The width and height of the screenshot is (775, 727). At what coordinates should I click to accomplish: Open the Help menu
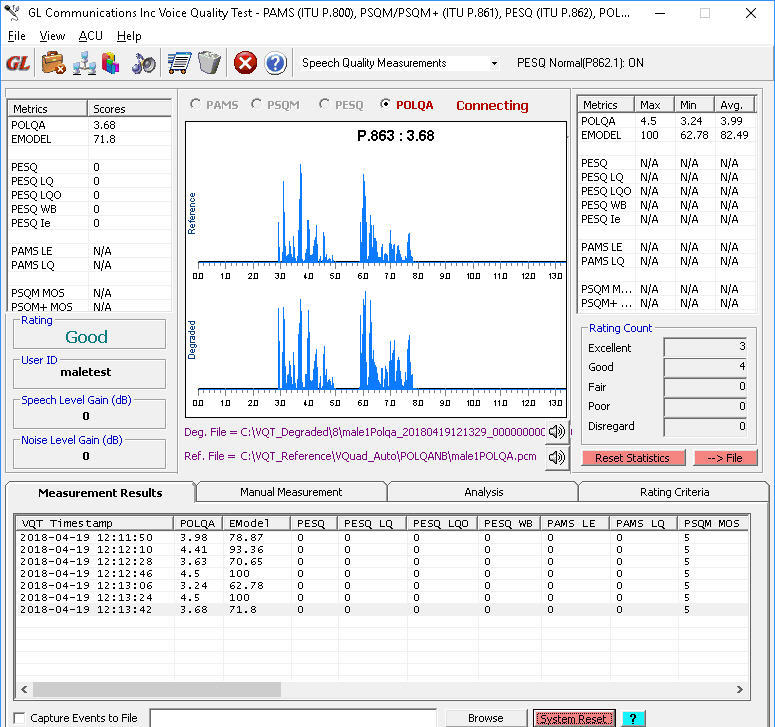(129, 36)
